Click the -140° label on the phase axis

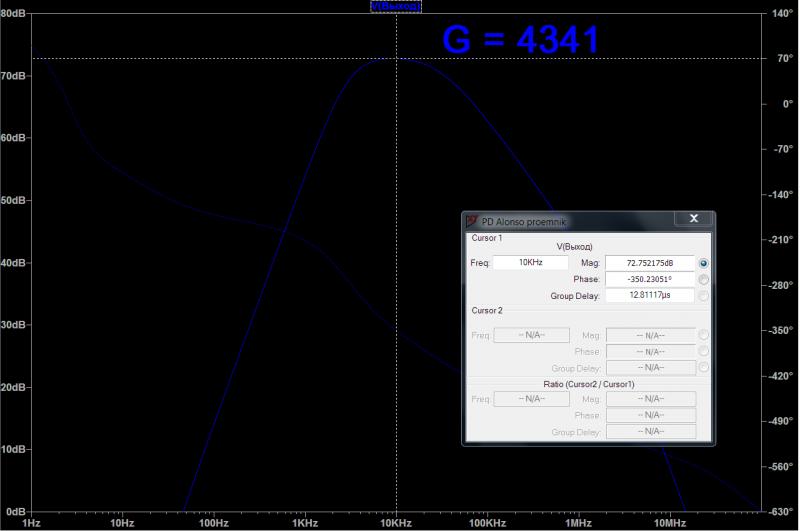tap(781, 195)
